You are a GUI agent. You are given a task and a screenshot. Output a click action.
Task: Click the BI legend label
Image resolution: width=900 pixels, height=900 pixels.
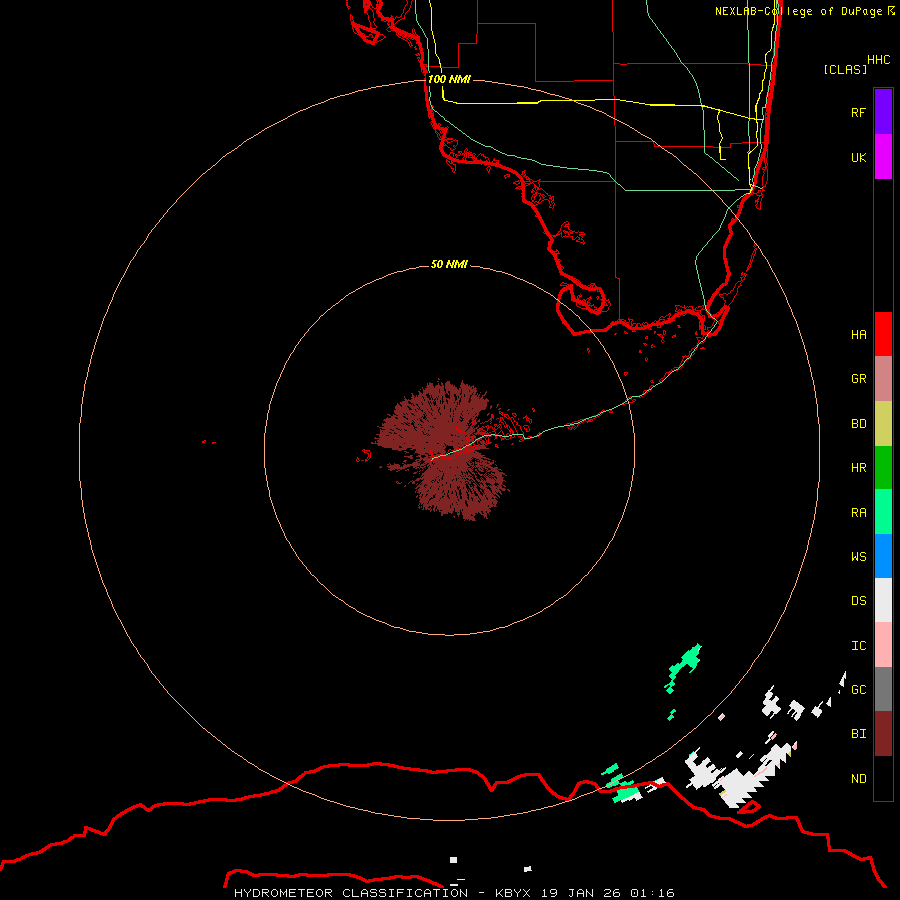click(858, 734)
